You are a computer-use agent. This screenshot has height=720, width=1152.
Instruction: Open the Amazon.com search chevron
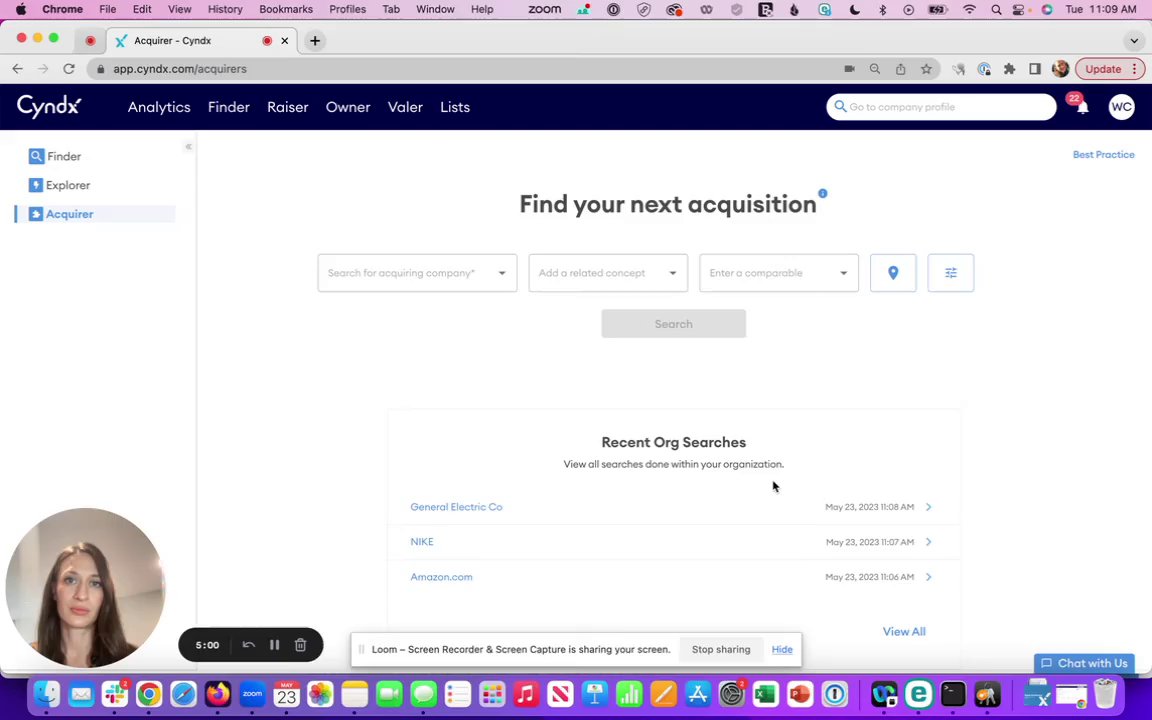pyautogui.click(x=929, y=577)
